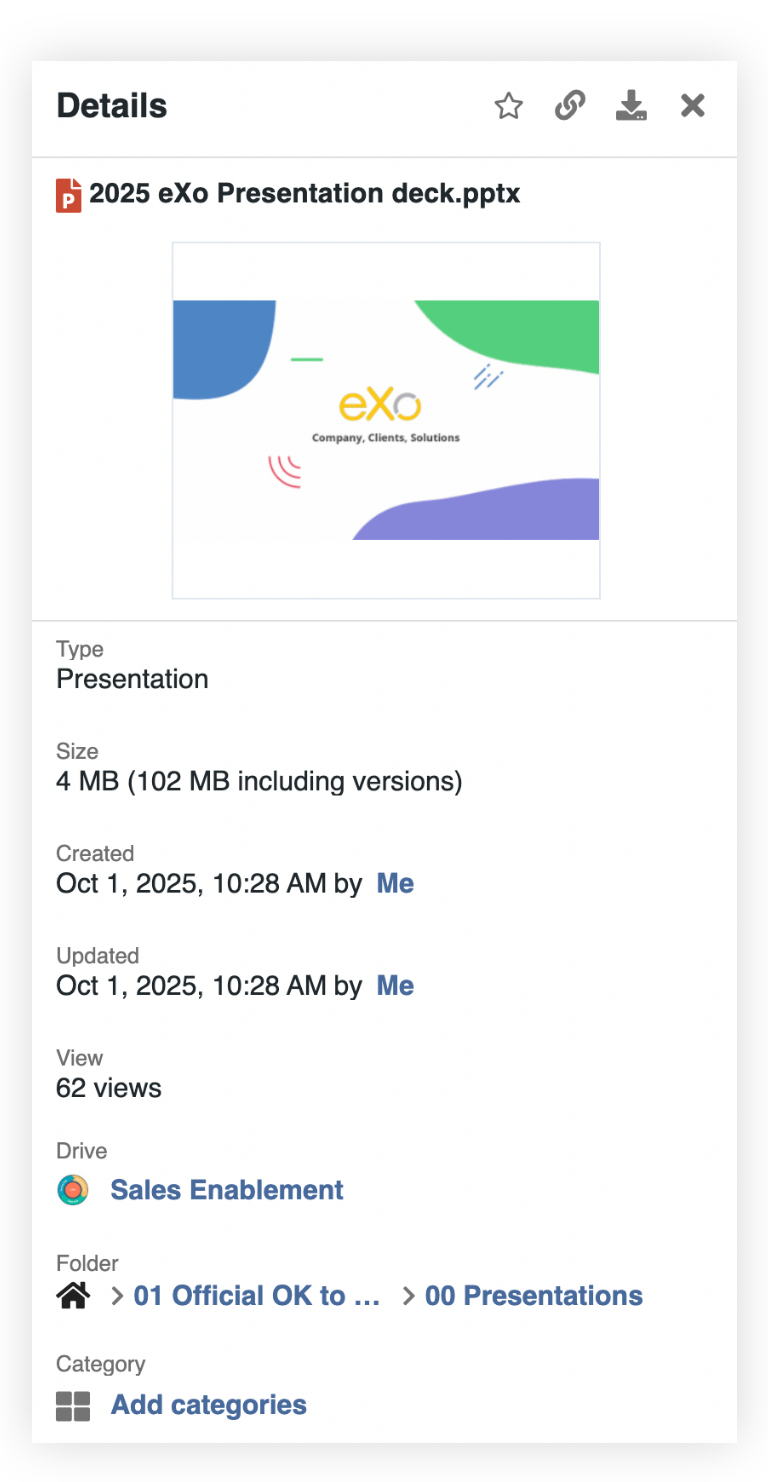Click the 'Add categories' link

tap(209, 1405)
